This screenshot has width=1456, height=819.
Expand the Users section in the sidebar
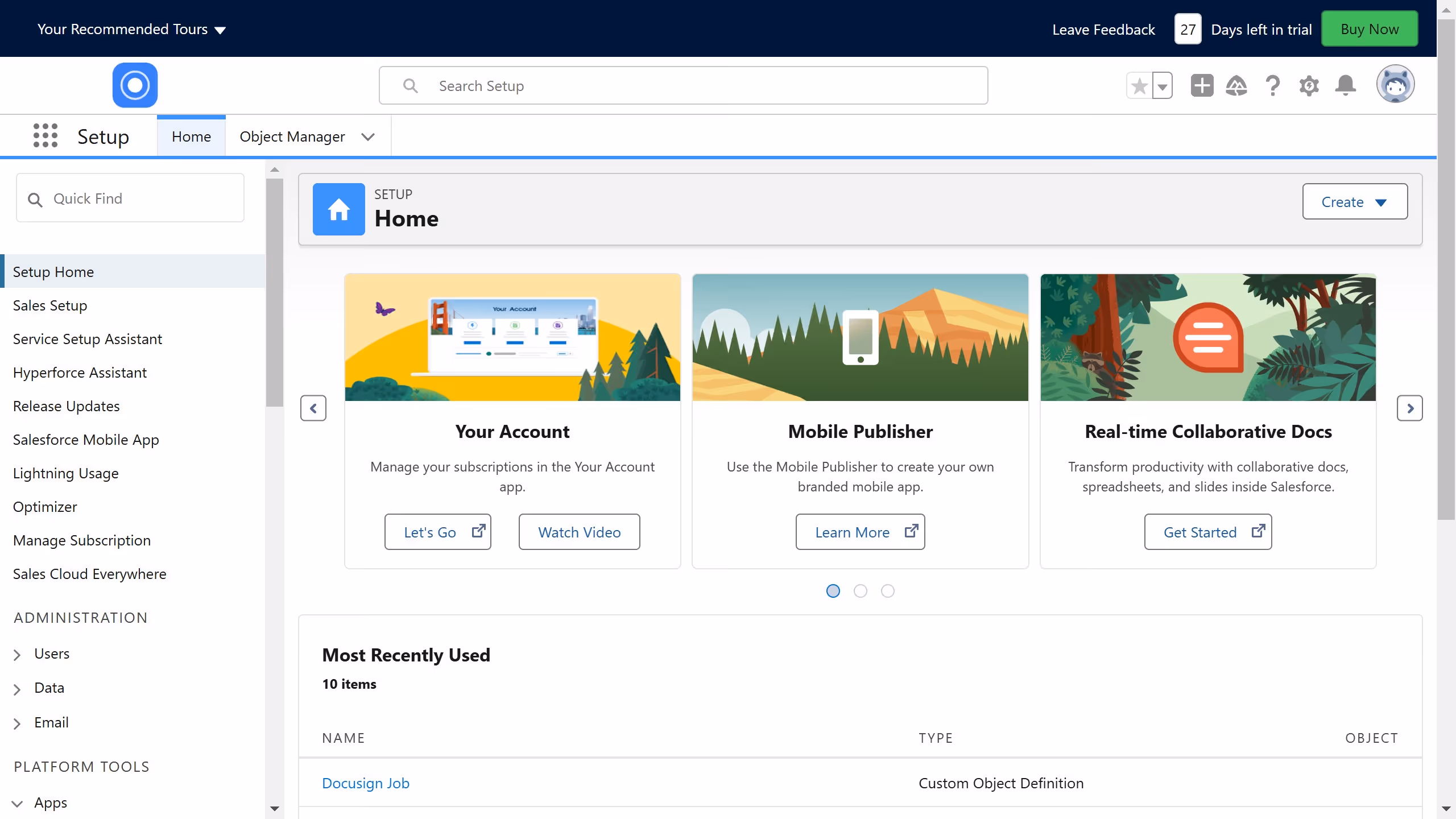(18, 654)
